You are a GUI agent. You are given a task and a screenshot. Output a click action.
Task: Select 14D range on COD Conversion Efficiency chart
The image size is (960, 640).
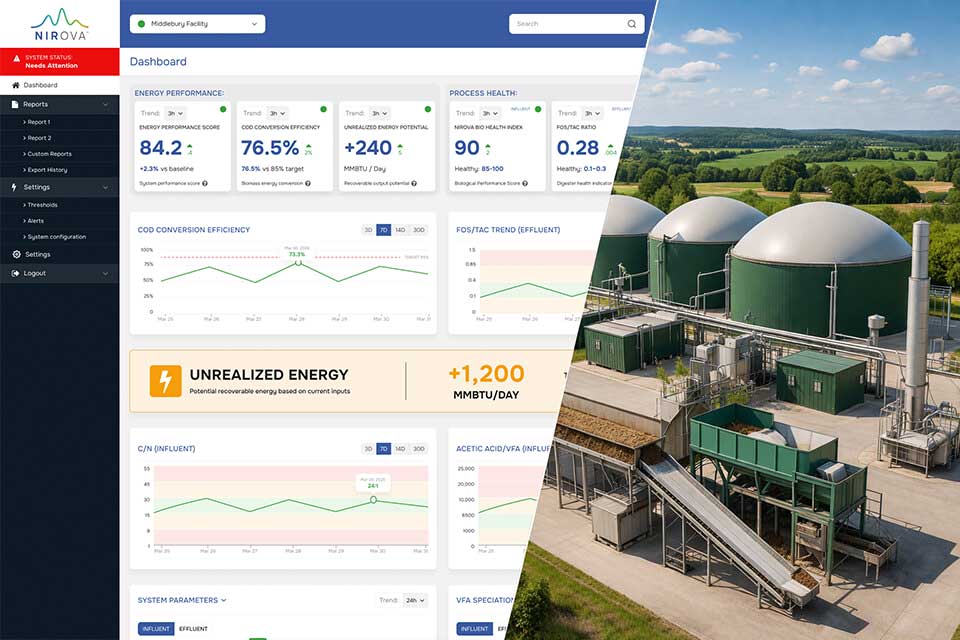click(400, 230)
